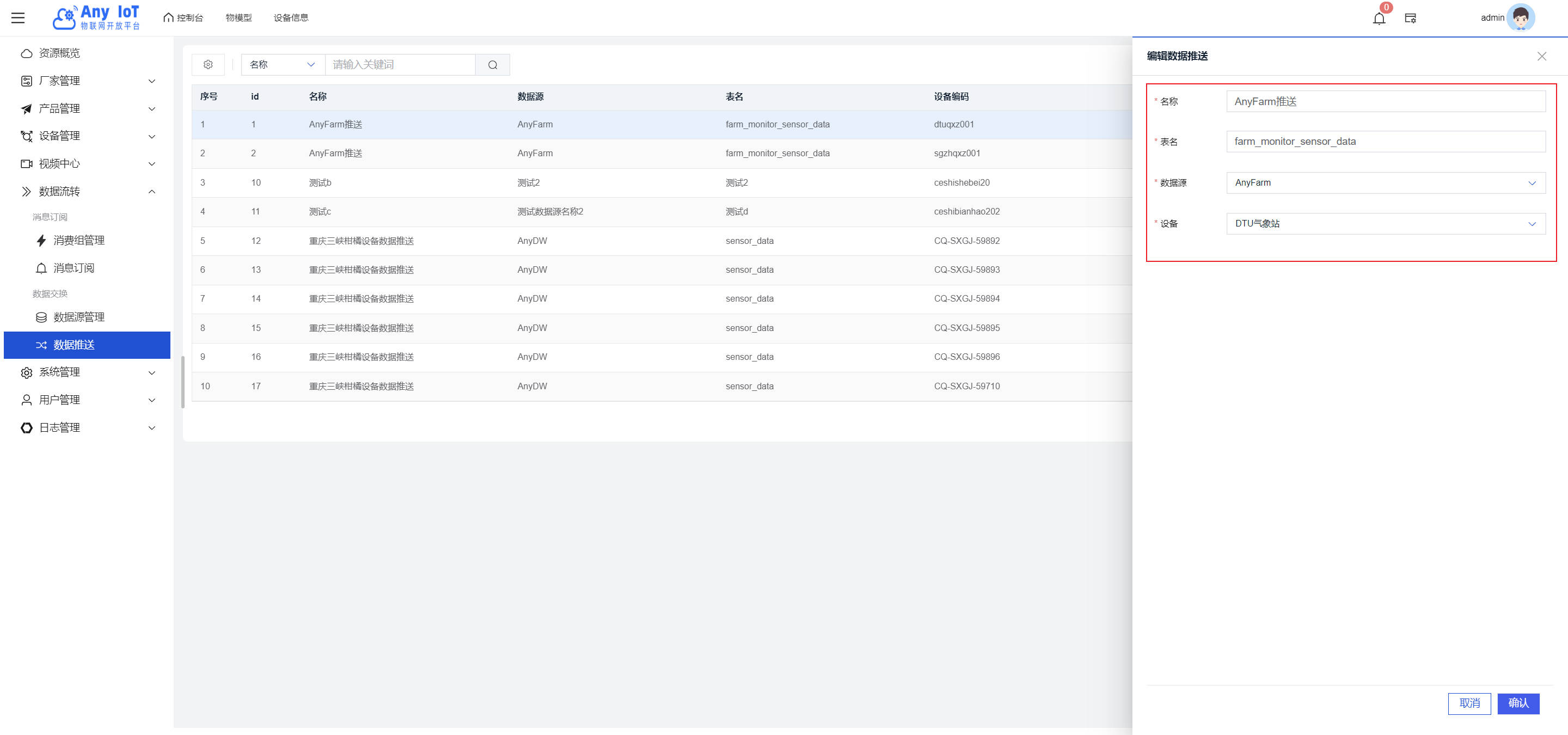1568x735 pixels.
Task: Click the admin avatar image
Action: point(1520,17)
